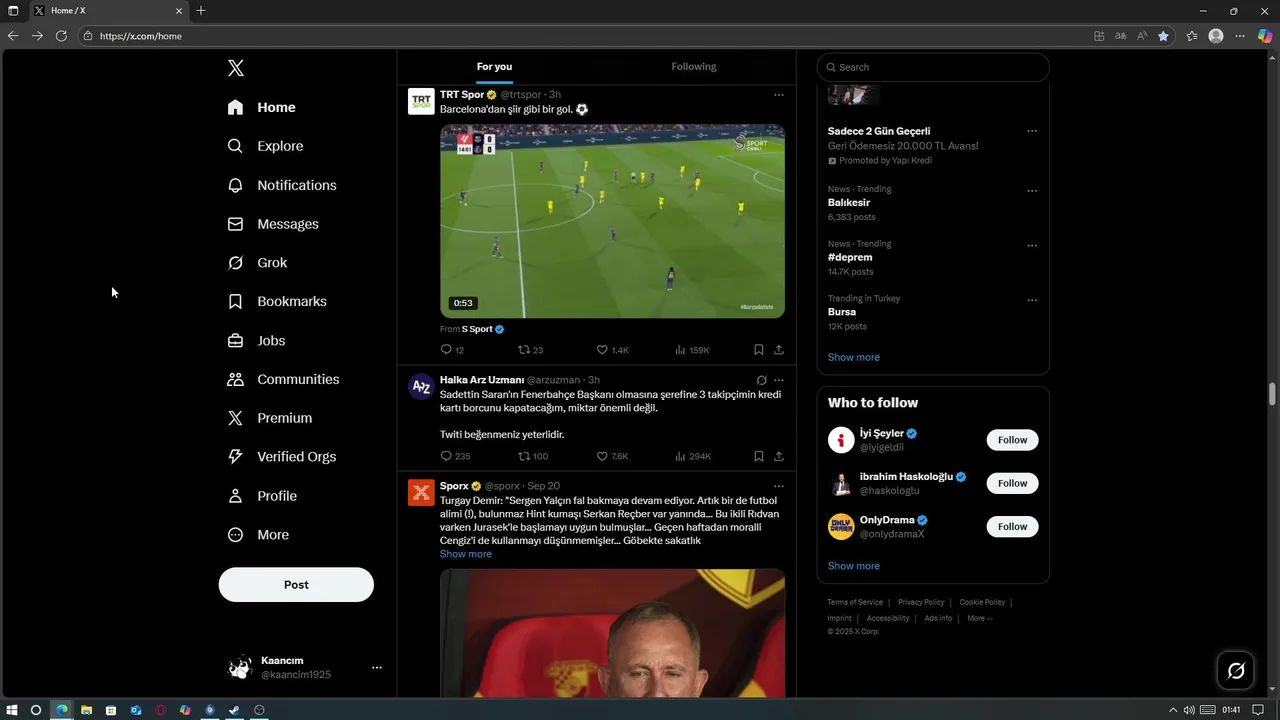Open Messages in the sidebar
Viewport: 1280px width, 720px height.
point(274,224)
